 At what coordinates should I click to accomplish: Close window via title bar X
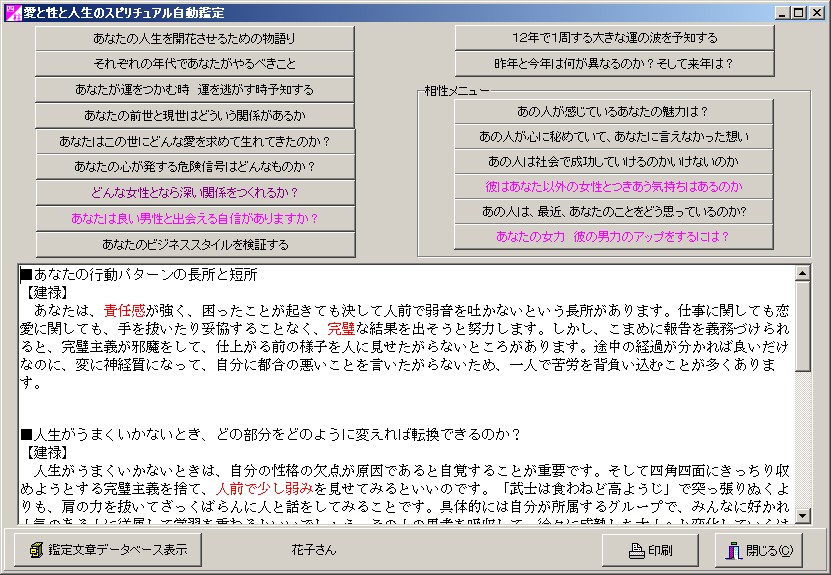coord(817,13)
